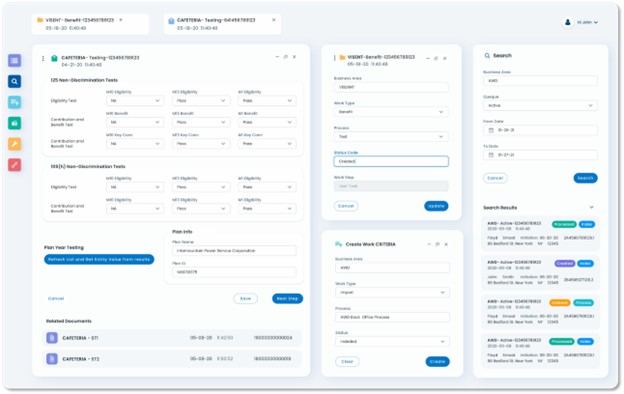Click the magnifier icon in Search panel header

pyautogui.click(x=487, y=56)
